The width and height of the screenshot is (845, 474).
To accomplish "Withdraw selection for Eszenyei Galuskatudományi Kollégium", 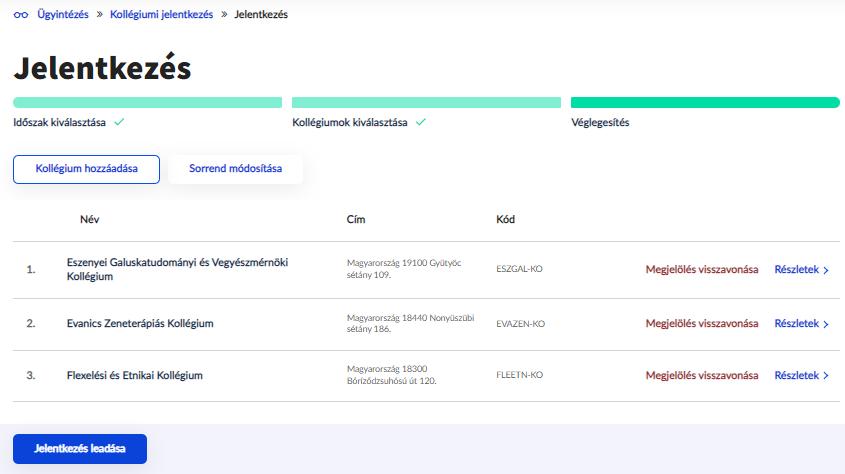I will point(702,269).
